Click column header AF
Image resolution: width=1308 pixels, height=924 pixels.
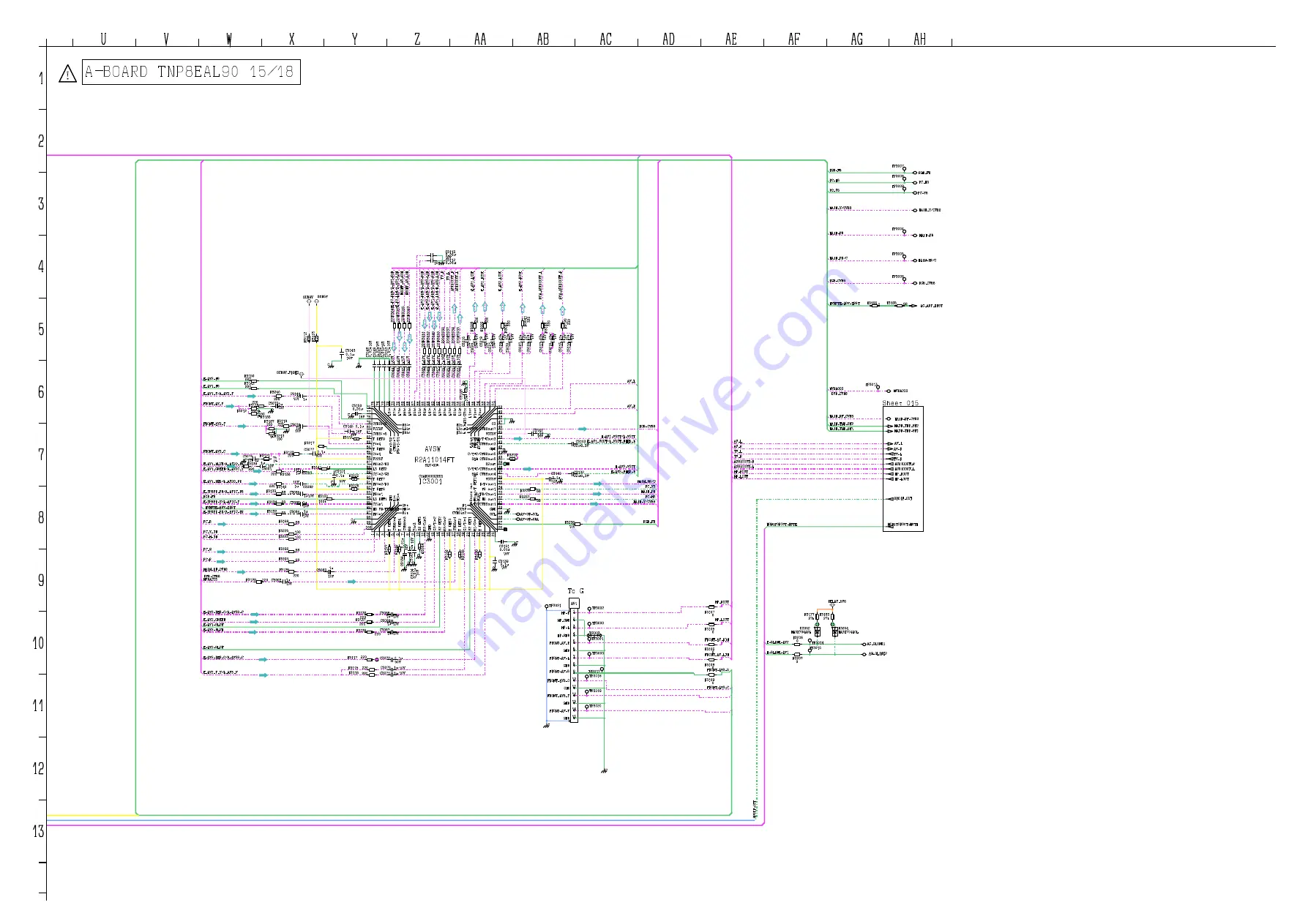(x=794, y=39)
